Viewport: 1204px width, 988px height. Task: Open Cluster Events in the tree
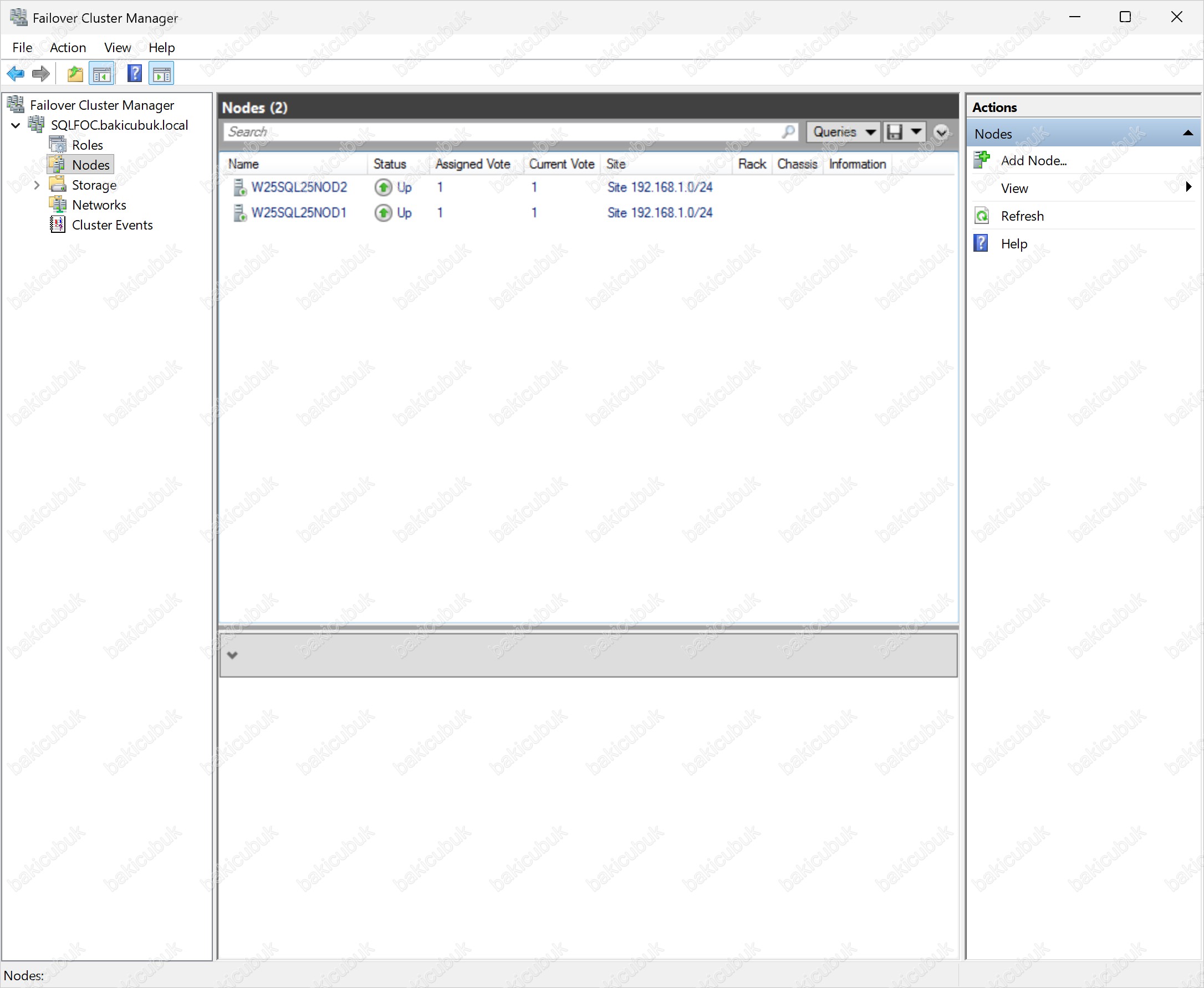coord(112,225)
